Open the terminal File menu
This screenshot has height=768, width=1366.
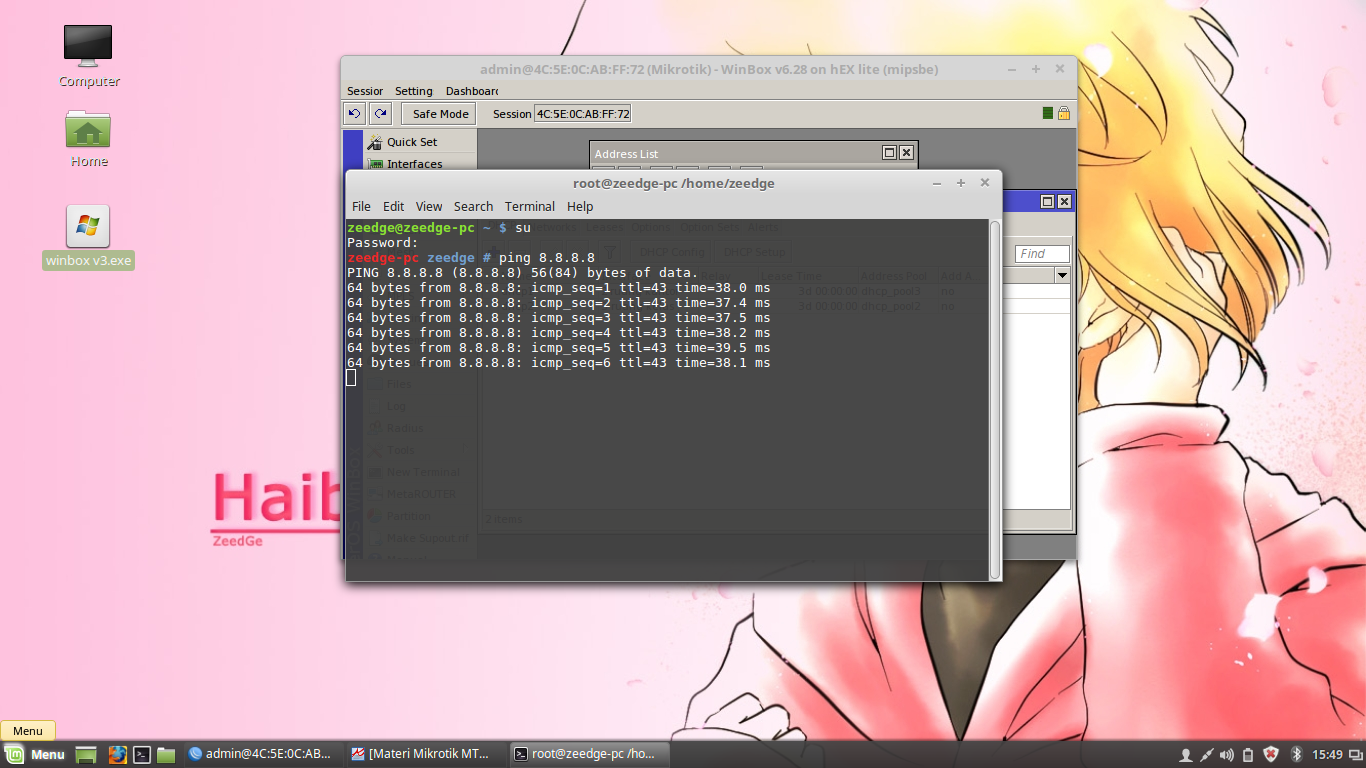361,206
